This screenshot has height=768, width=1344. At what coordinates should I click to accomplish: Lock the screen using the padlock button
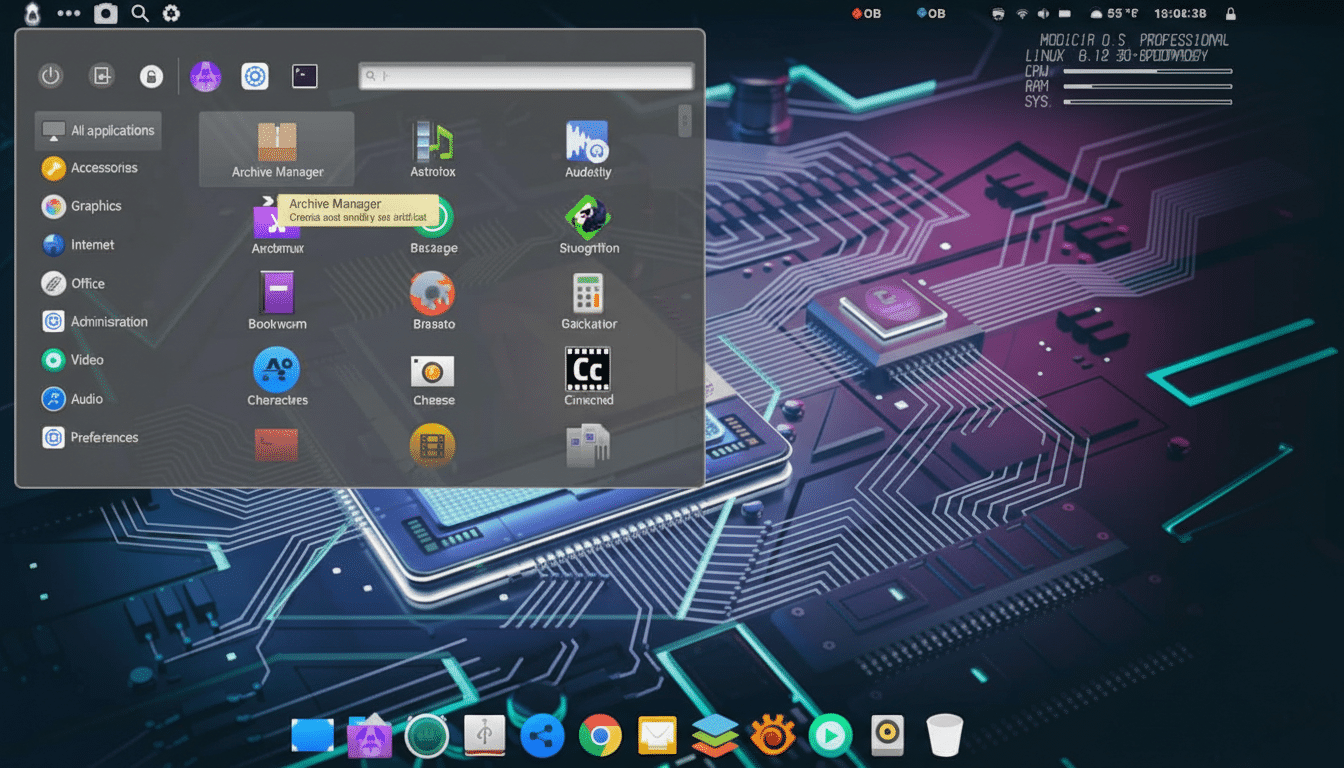[151, 76]
